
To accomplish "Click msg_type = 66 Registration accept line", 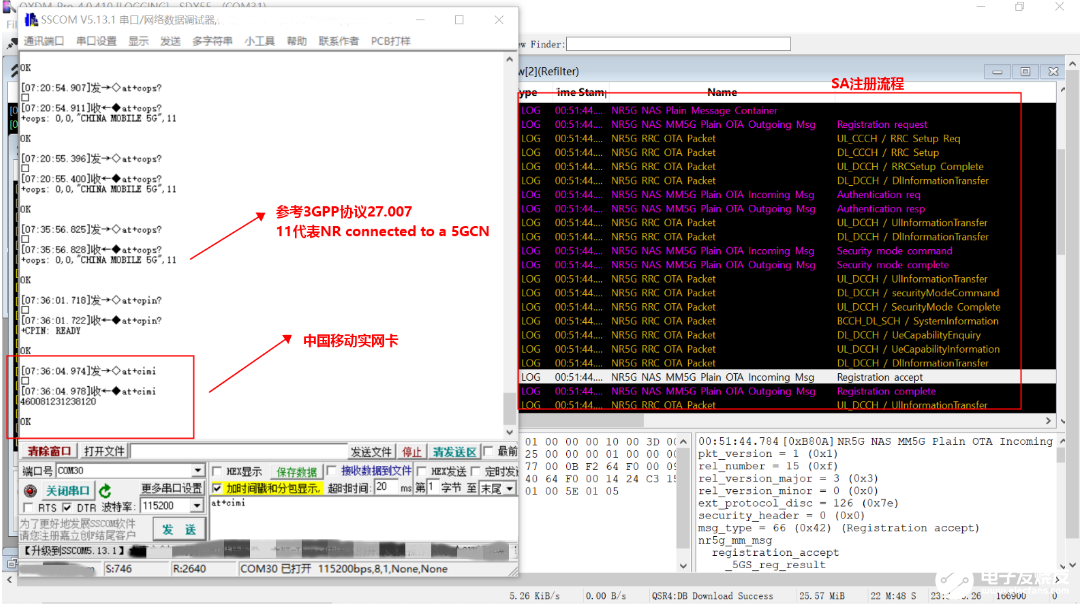I will (x=838, y=528).
